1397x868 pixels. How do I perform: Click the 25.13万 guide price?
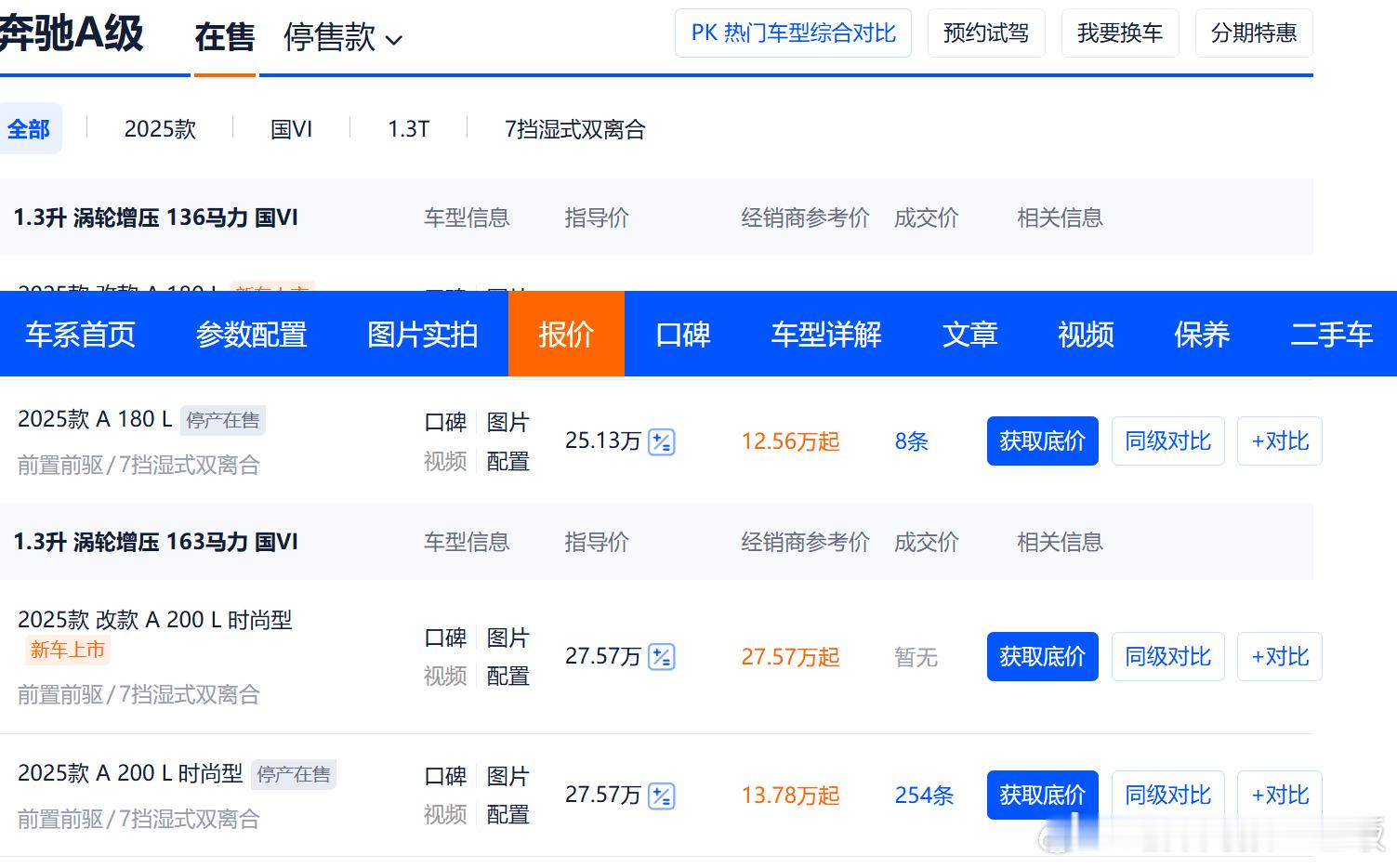(603, 441)
